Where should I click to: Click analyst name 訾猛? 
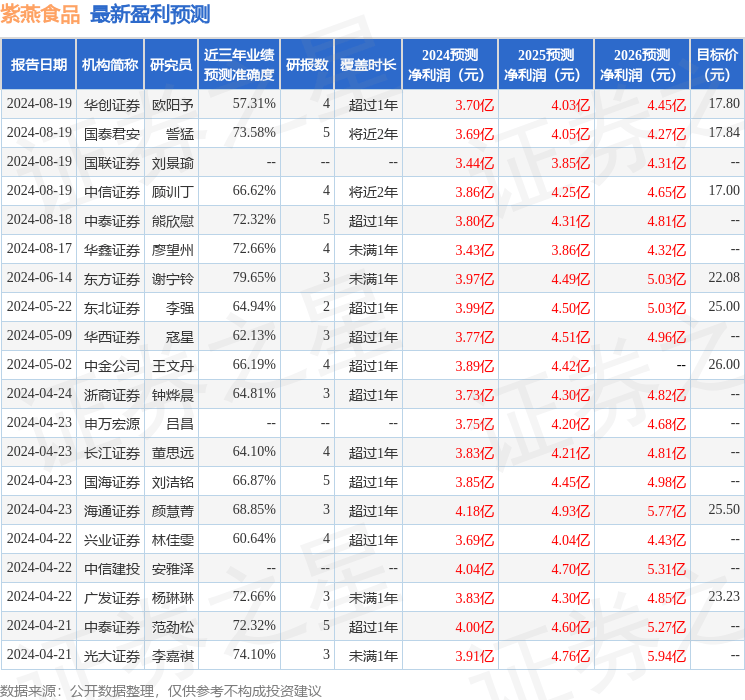click(180, 134)
